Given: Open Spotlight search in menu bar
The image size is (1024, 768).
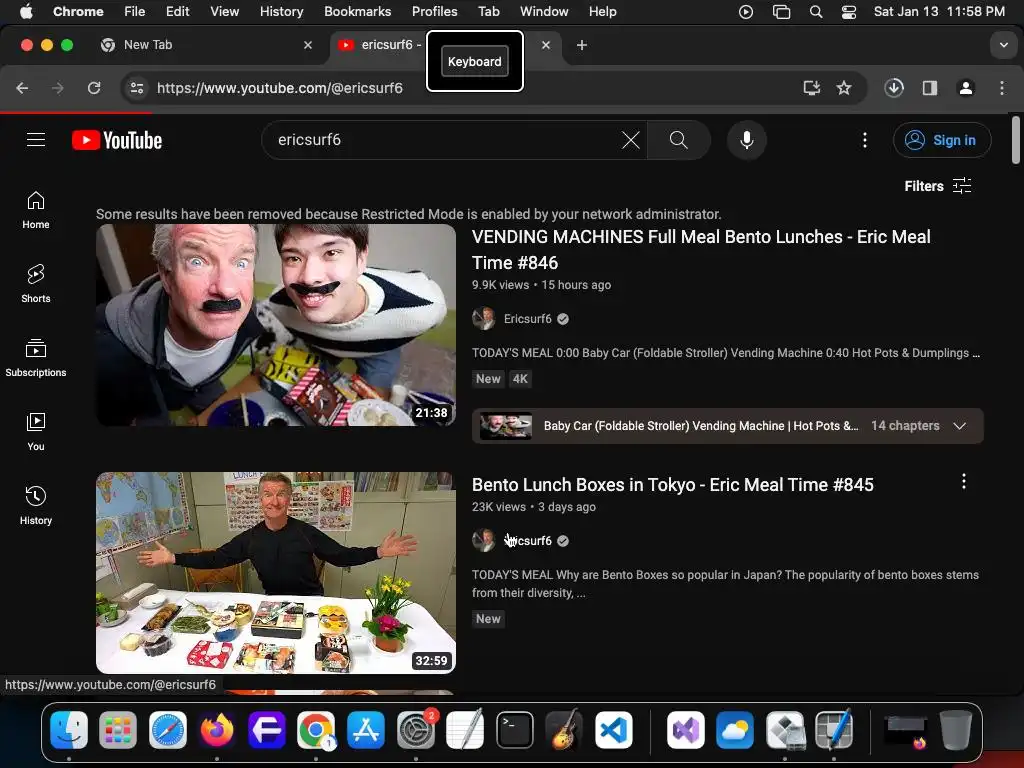Looking at the screenshot, I should 816,11.
